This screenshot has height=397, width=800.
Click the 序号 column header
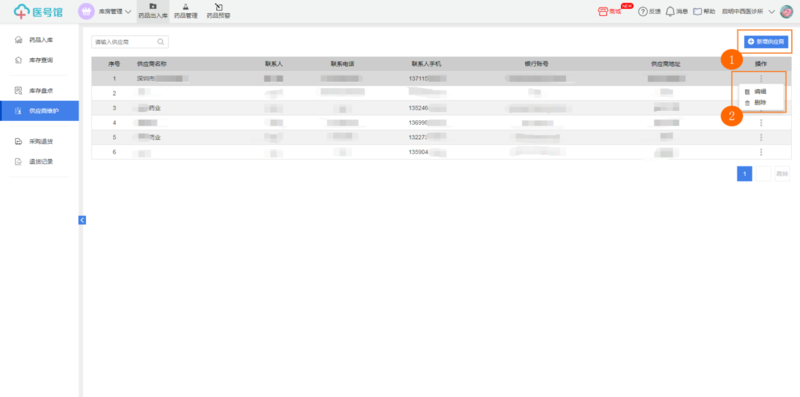pos(114,64)
